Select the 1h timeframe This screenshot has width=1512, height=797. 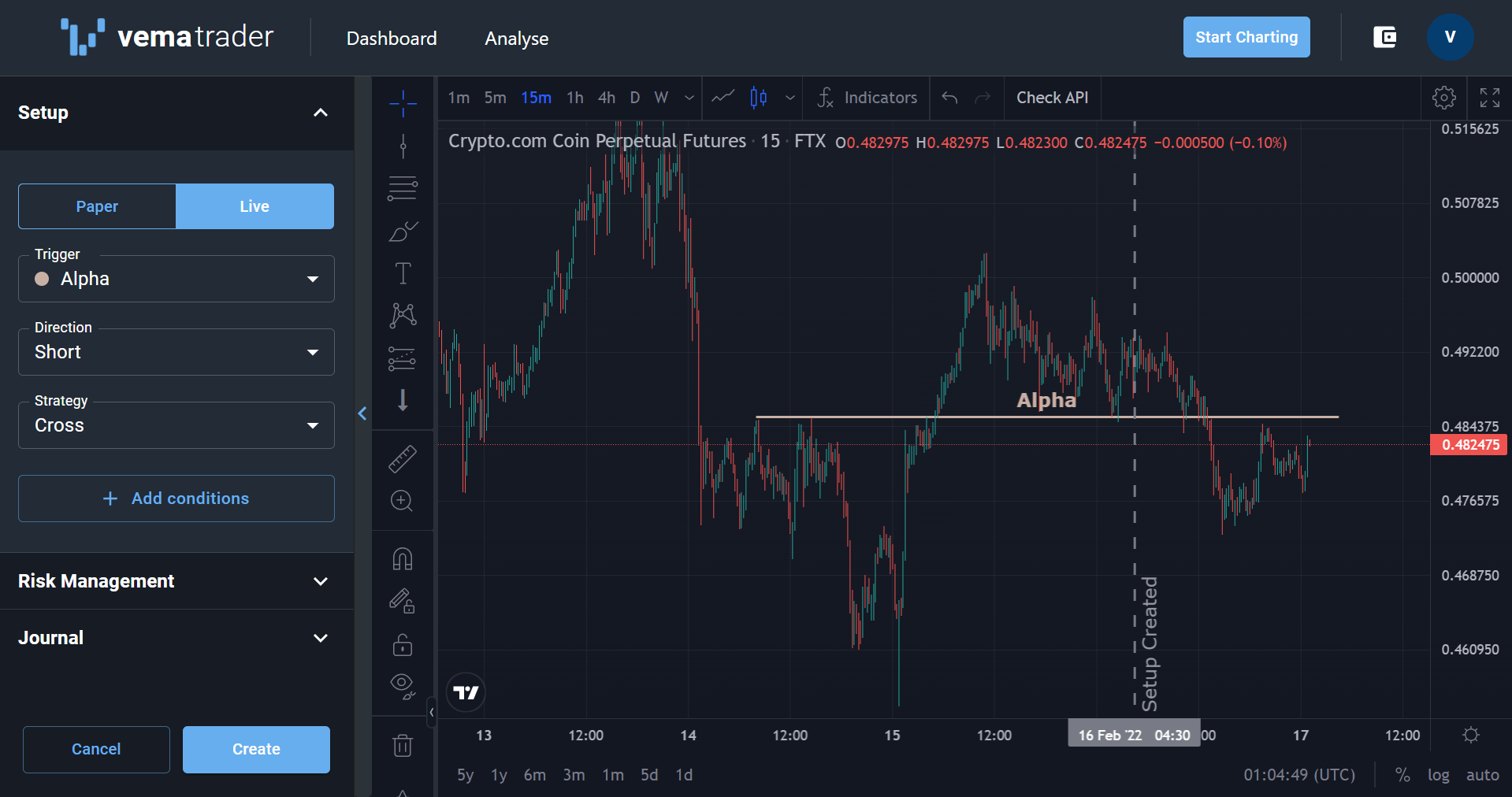tap(575, 98)
